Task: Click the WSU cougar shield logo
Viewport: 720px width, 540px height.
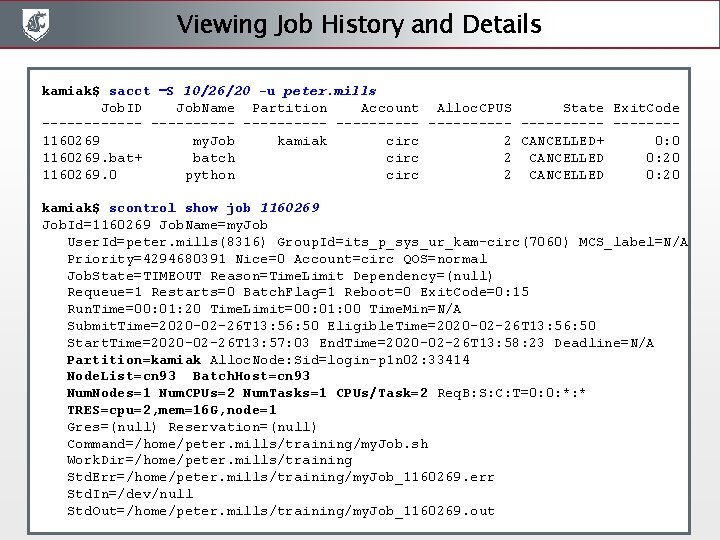Action: click(35, 24)
